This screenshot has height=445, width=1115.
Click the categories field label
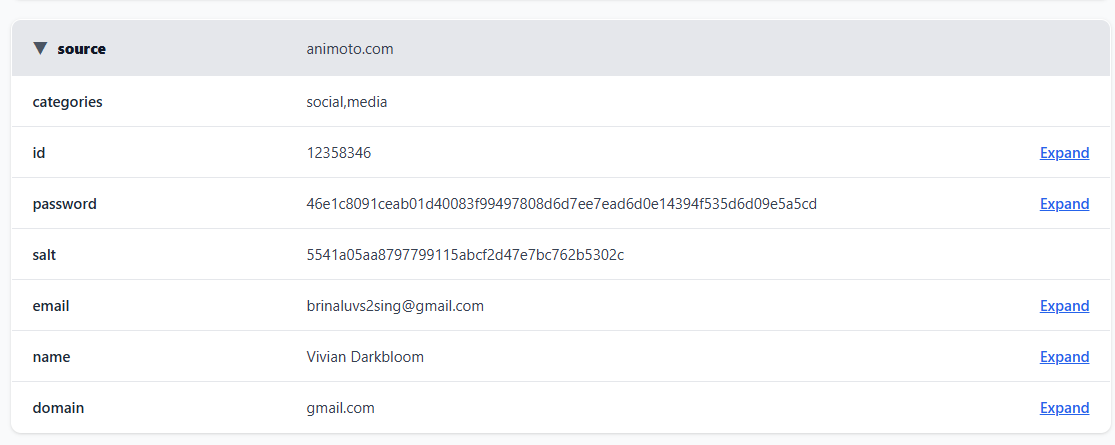point(67,102)
